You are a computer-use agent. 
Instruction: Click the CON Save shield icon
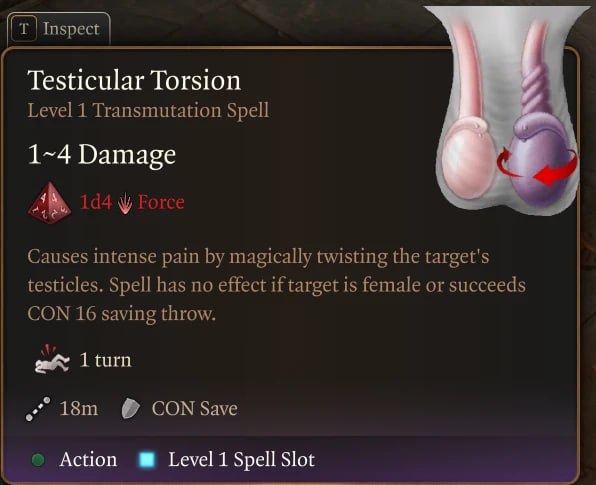130,409
